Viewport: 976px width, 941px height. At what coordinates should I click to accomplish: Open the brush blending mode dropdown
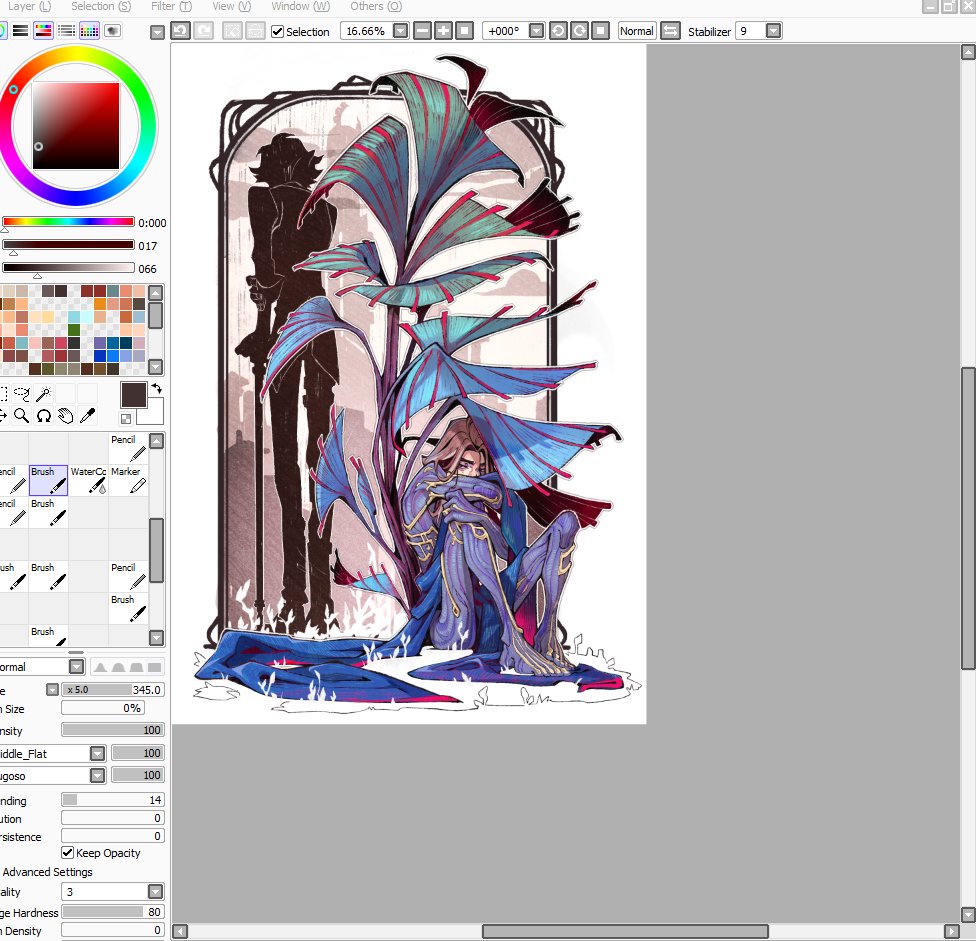tap(77, 667)
